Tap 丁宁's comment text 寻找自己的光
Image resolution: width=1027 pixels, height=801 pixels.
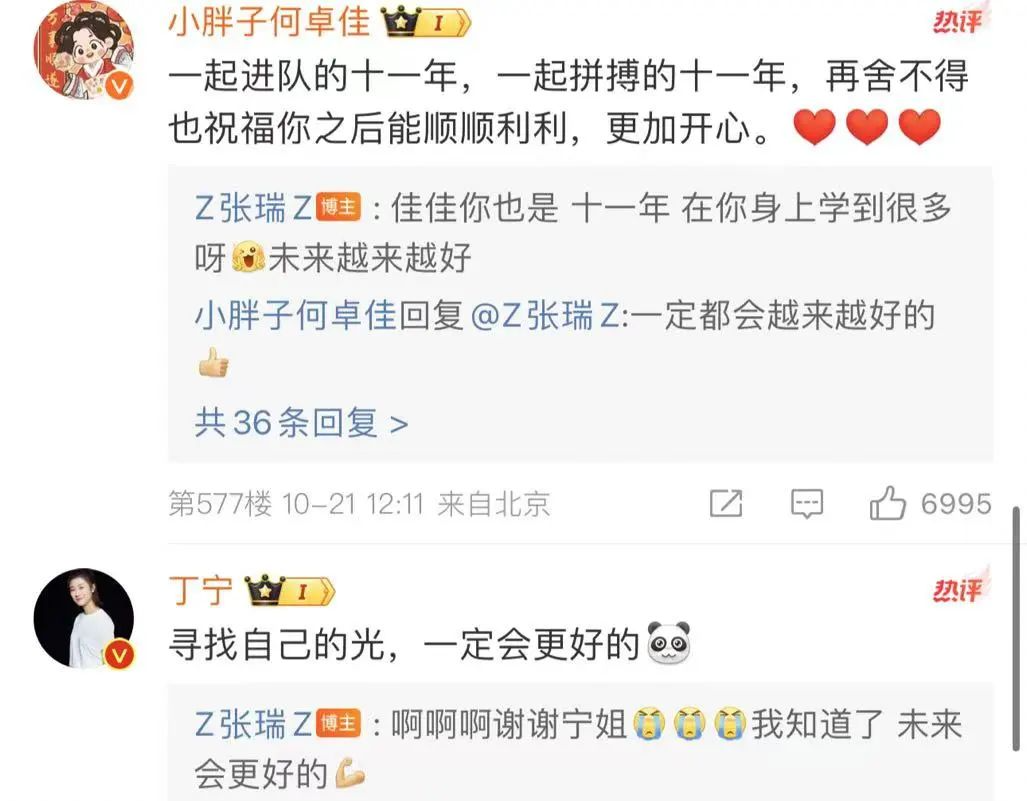pos(276,644)
